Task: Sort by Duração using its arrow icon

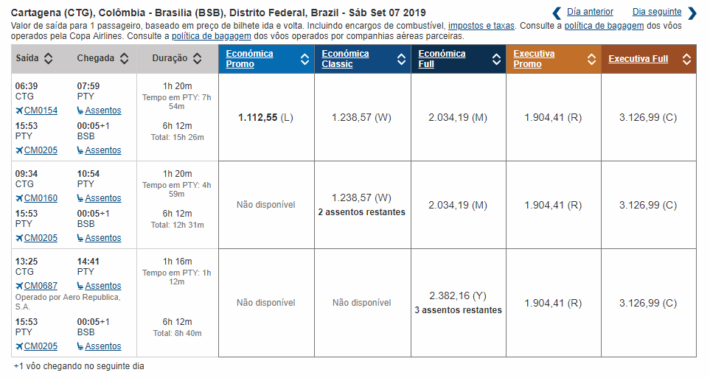Action: tap(197, 58)
